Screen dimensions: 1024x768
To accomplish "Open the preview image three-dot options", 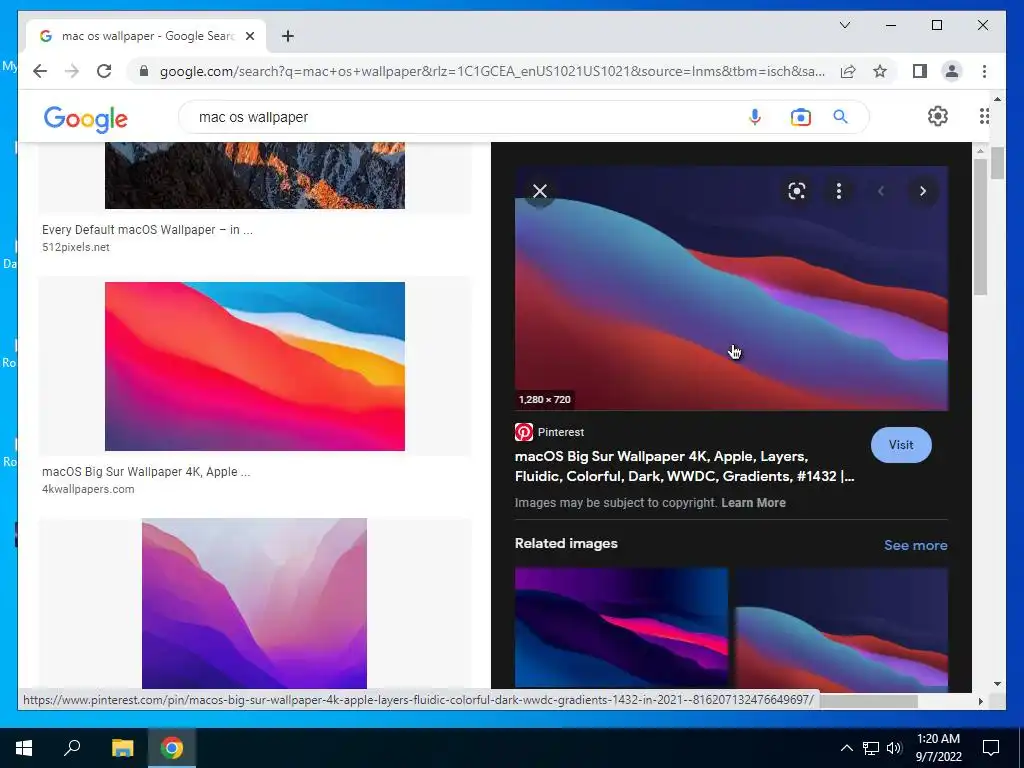I will click(x=839, y=191).
